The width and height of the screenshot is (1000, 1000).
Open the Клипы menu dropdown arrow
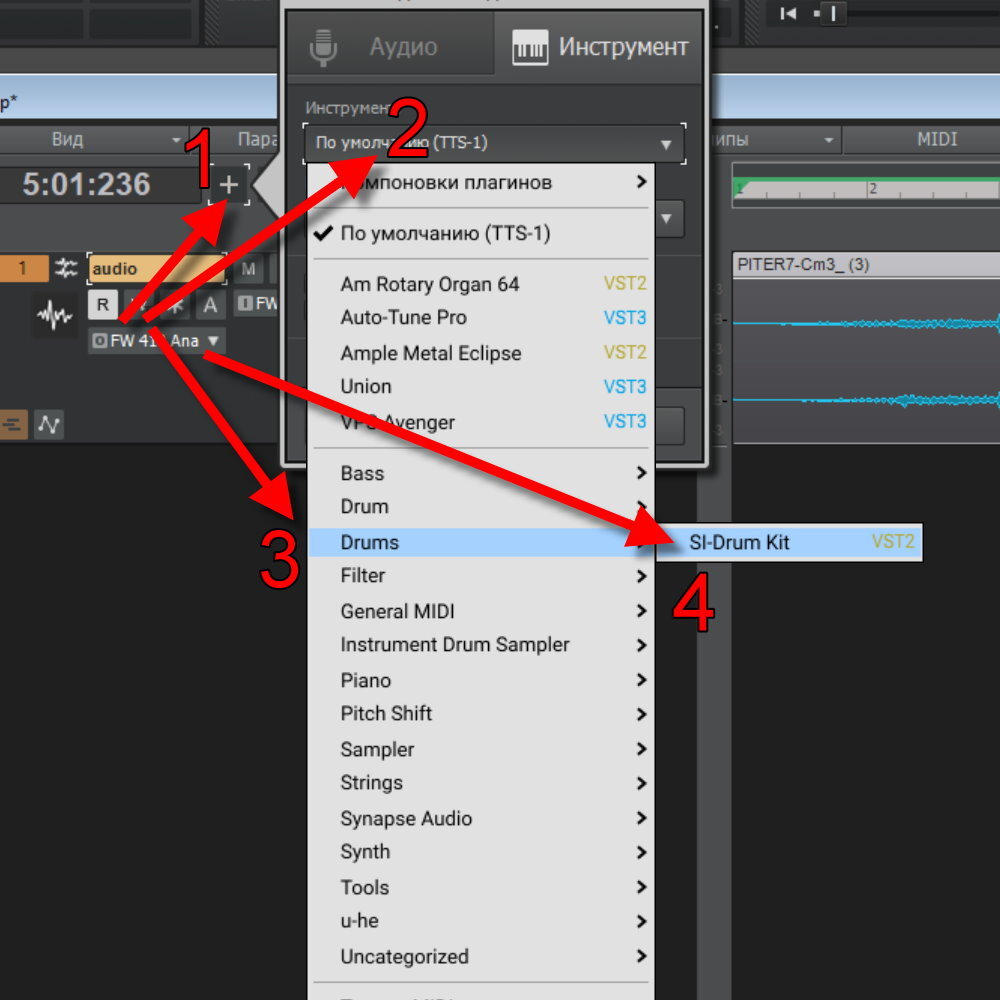(828, 140)
